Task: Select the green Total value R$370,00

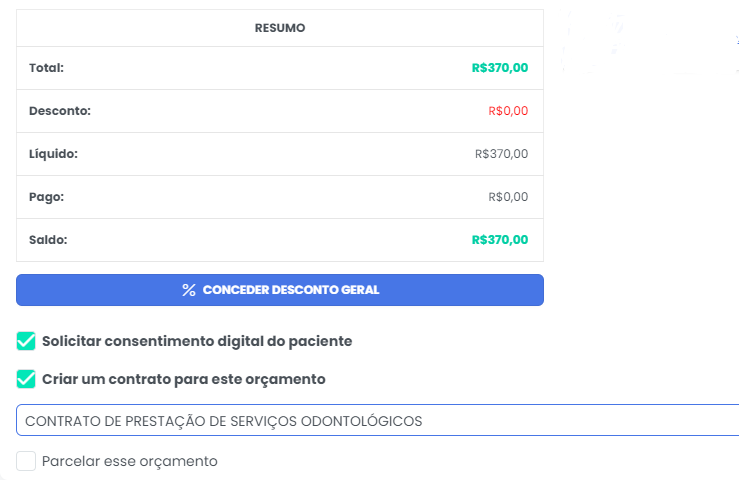Action: coord(500,68)
